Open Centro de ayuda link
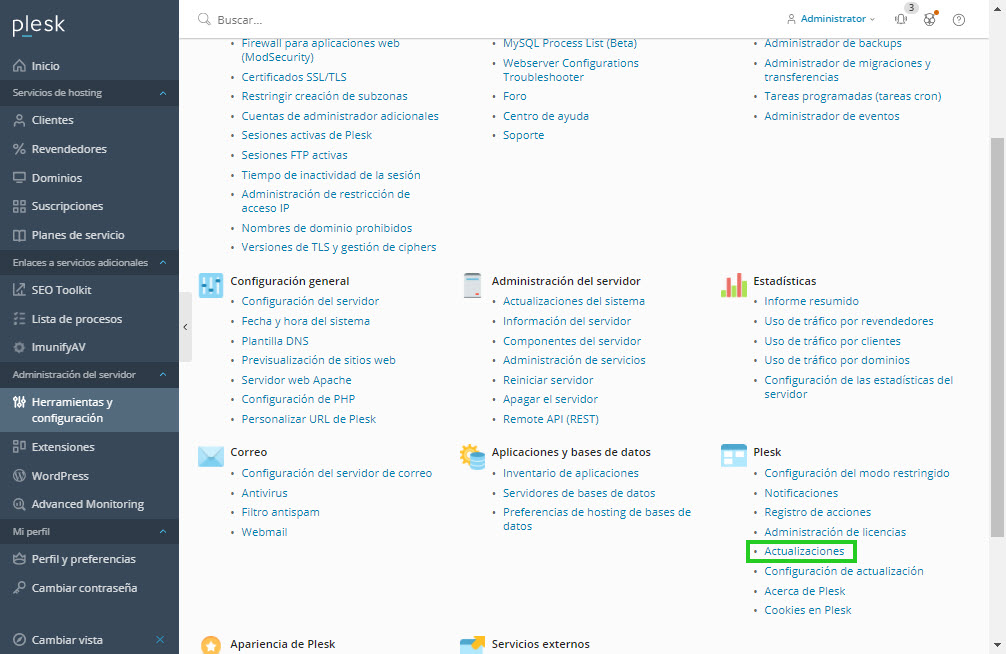This screenshot has height=654, width=1006. (545, 116)
